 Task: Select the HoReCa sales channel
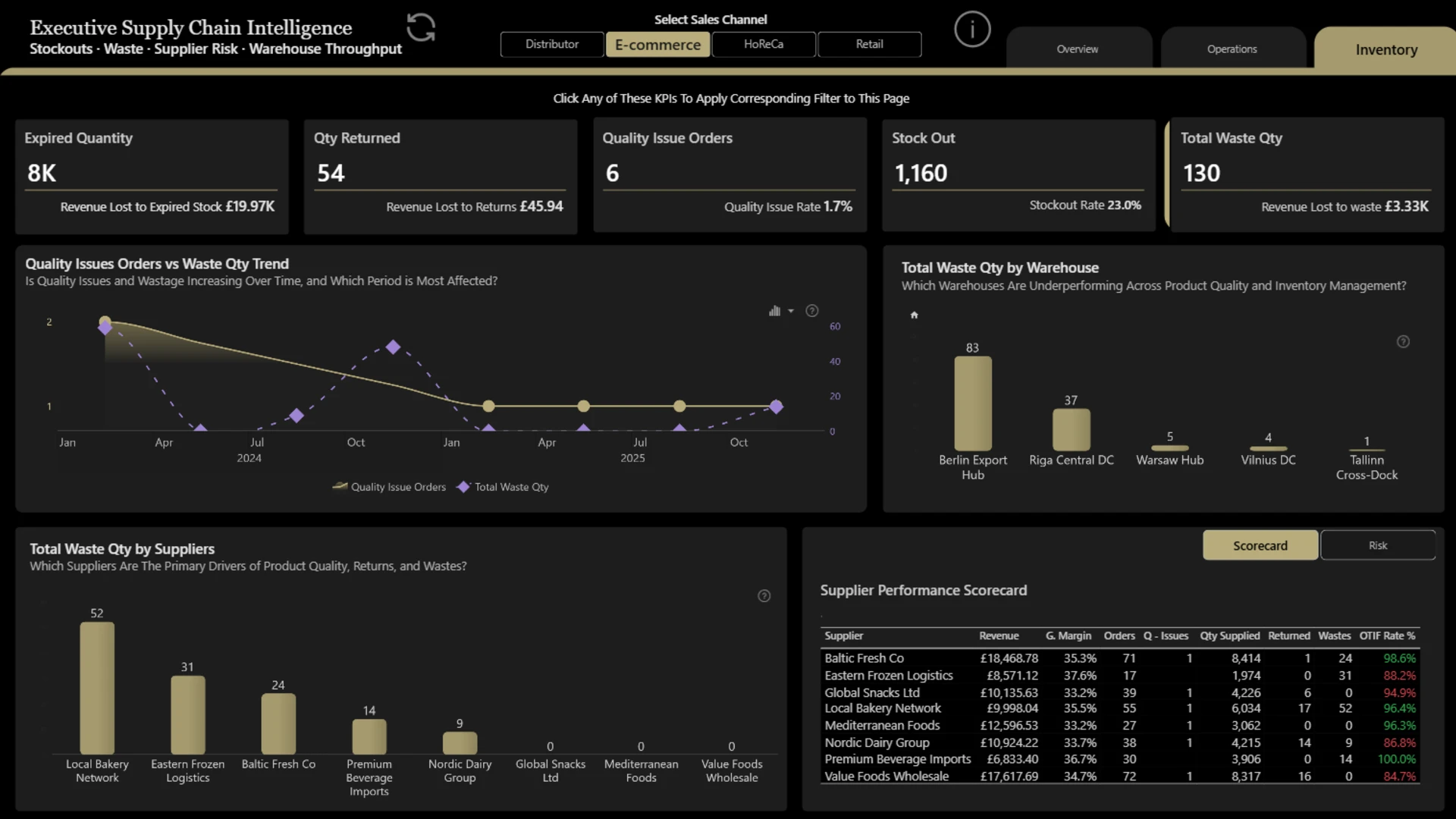tap(764, 44)
